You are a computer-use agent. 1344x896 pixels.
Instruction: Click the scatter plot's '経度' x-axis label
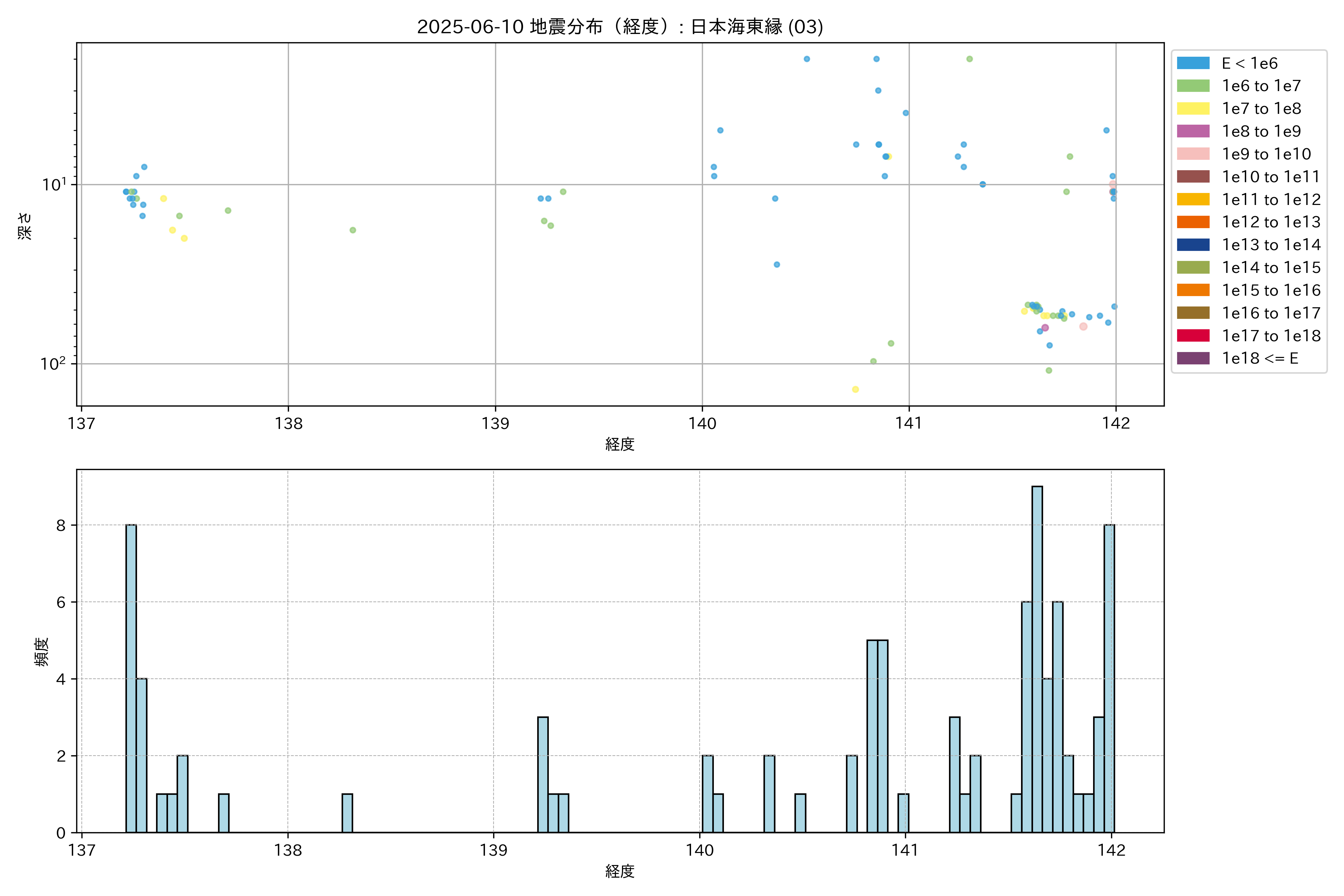(x=619, y=444)
